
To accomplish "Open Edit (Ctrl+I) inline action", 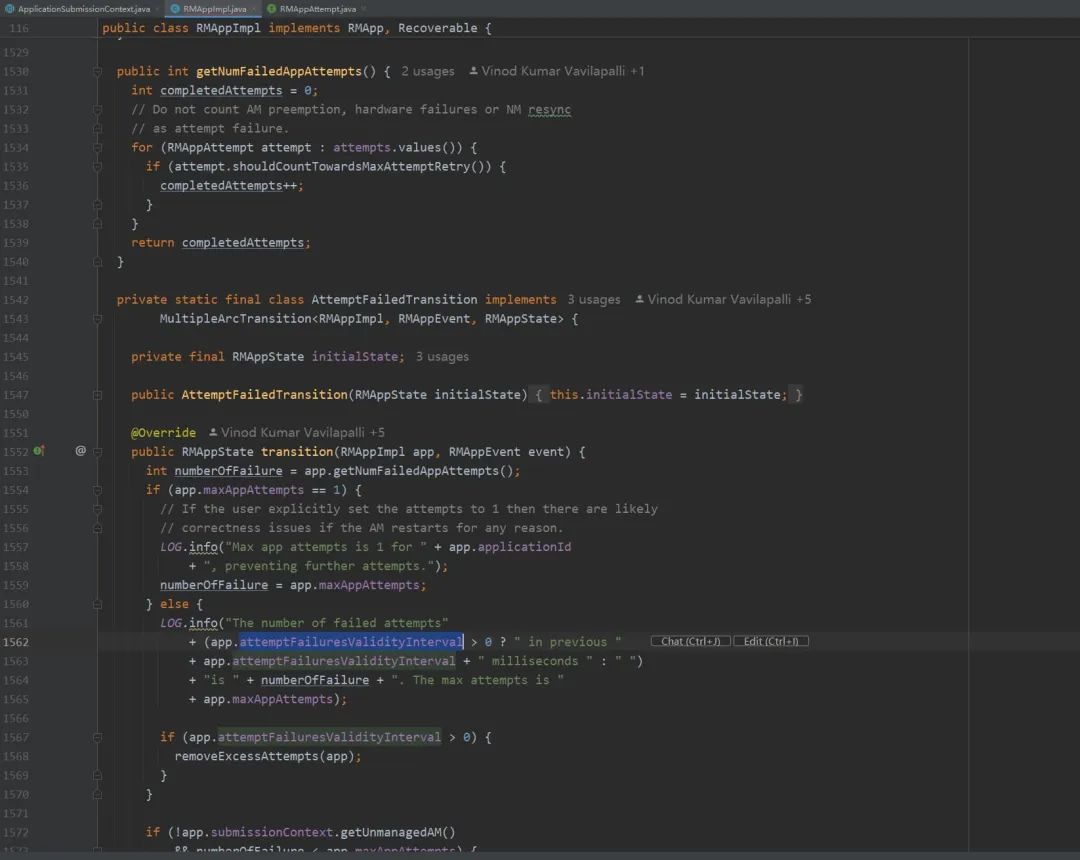I will point(771,641).
